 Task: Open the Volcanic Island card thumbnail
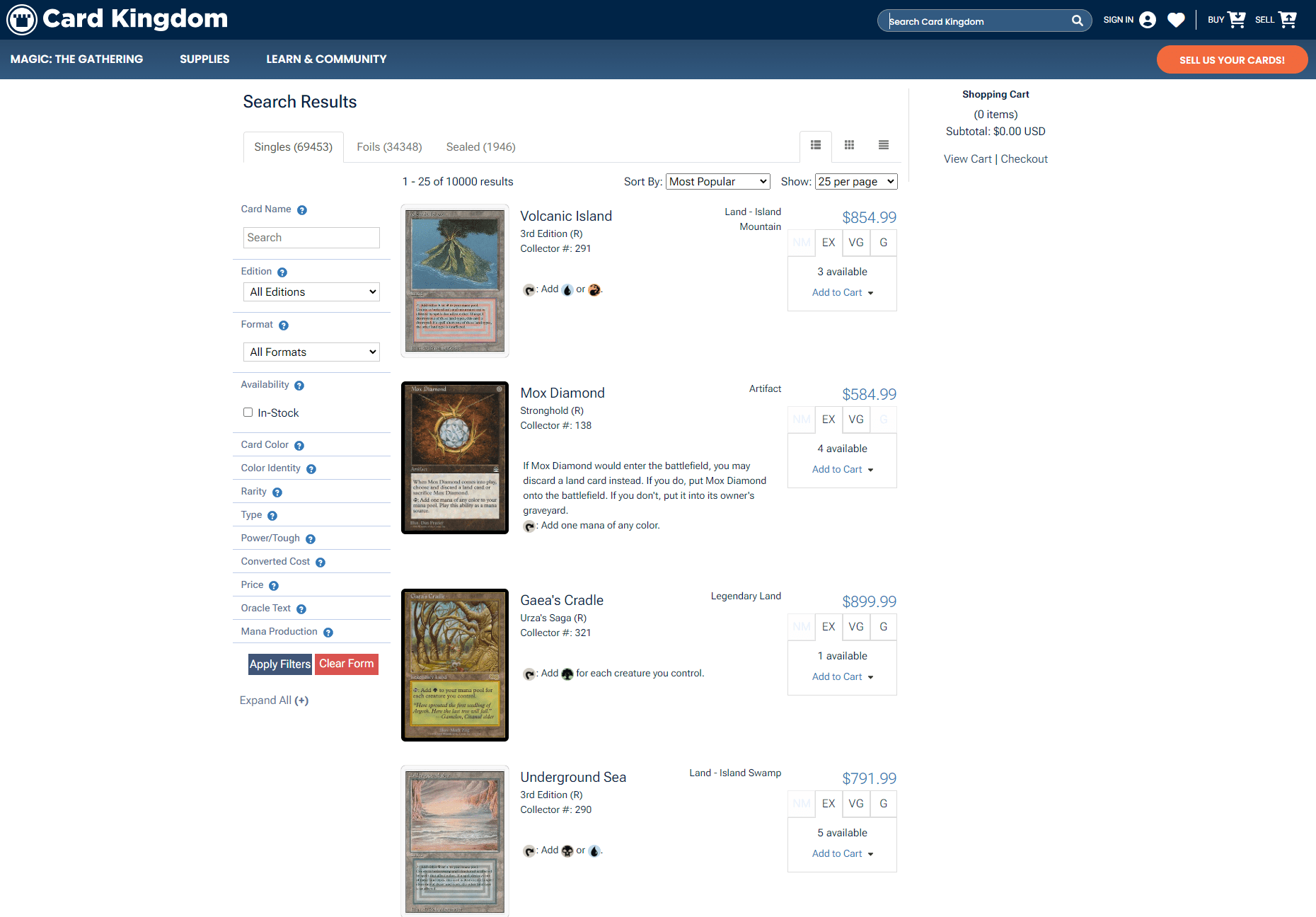click(455, 281)
